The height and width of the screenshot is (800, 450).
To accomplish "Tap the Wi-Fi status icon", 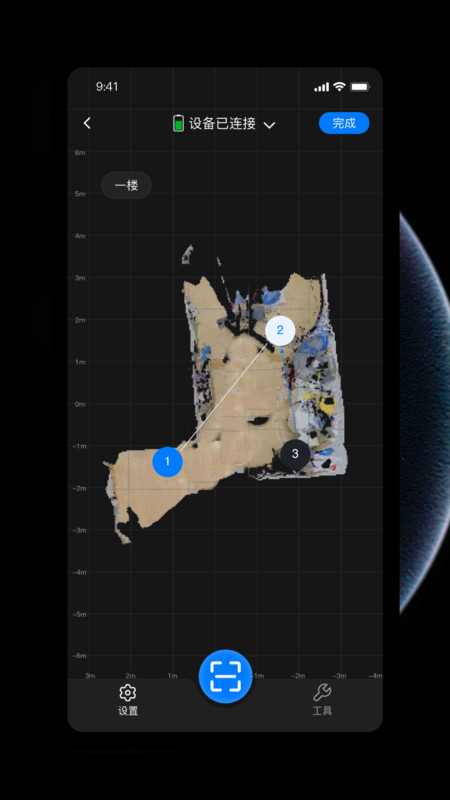I will tap(339, 87).
